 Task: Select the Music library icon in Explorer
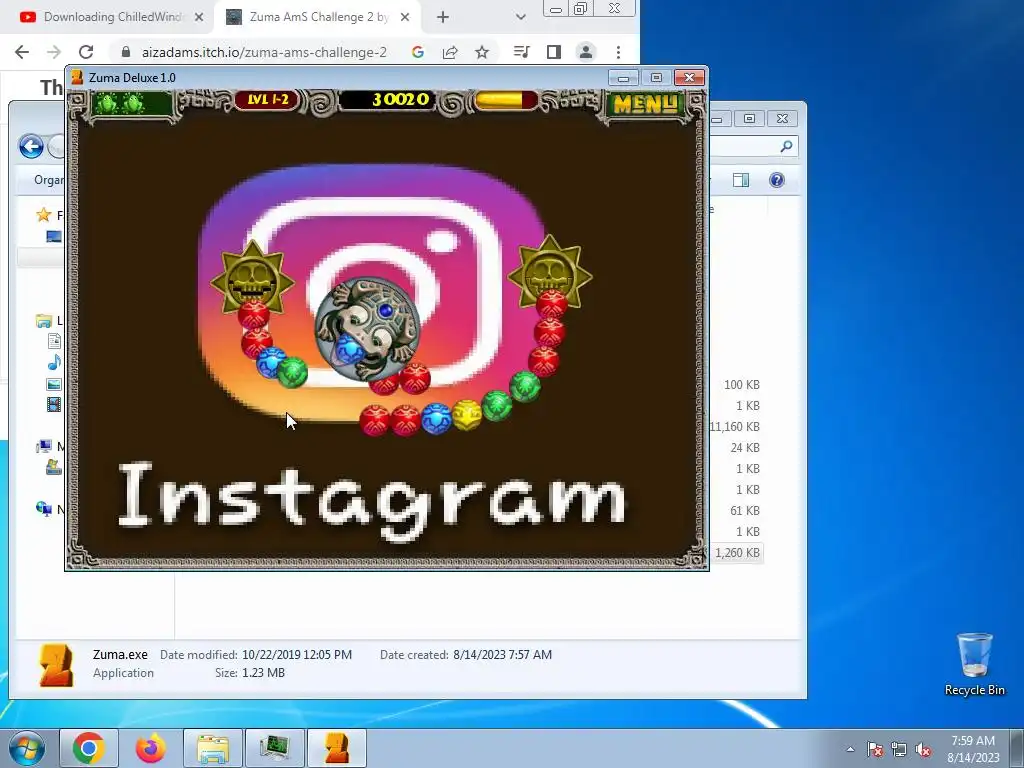[54, 362]
